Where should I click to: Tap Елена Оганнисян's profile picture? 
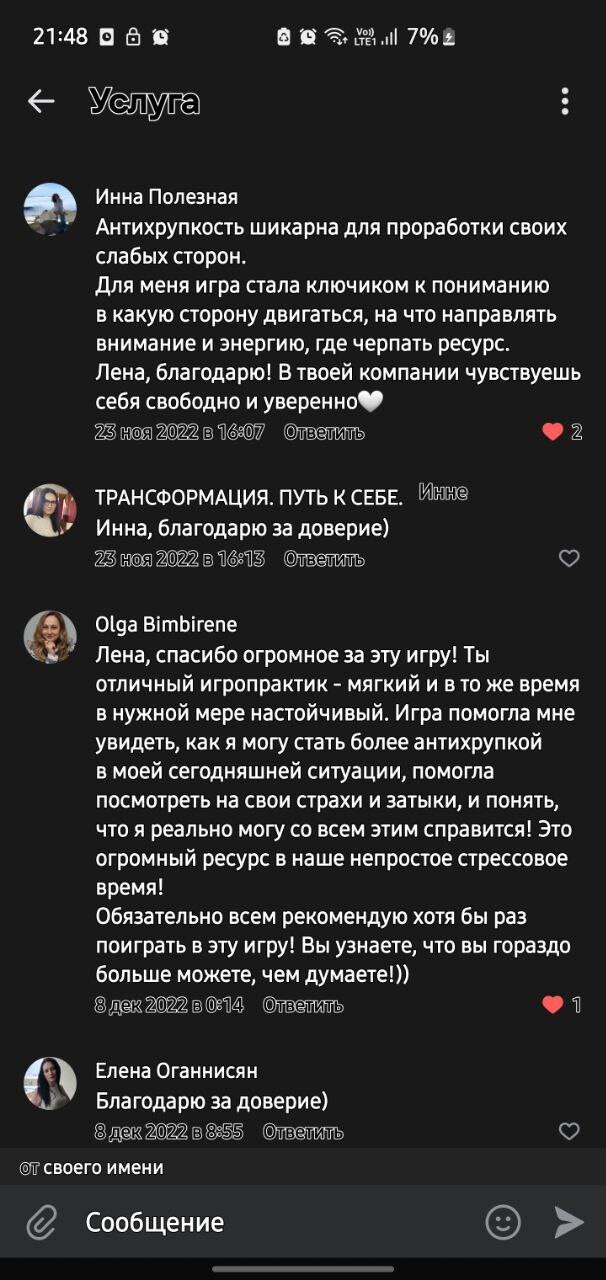click(50, 1083)
